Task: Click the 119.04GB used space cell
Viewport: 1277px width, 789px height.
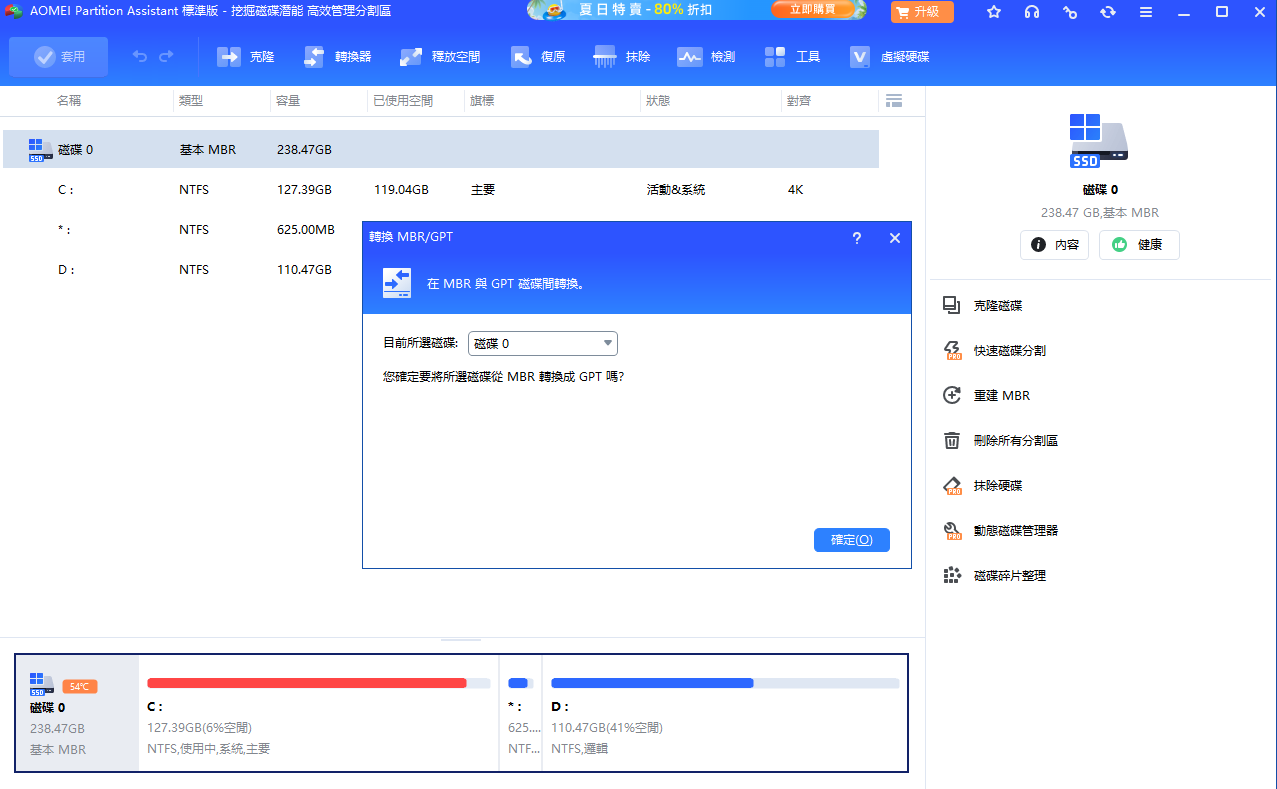Action: 401,189
